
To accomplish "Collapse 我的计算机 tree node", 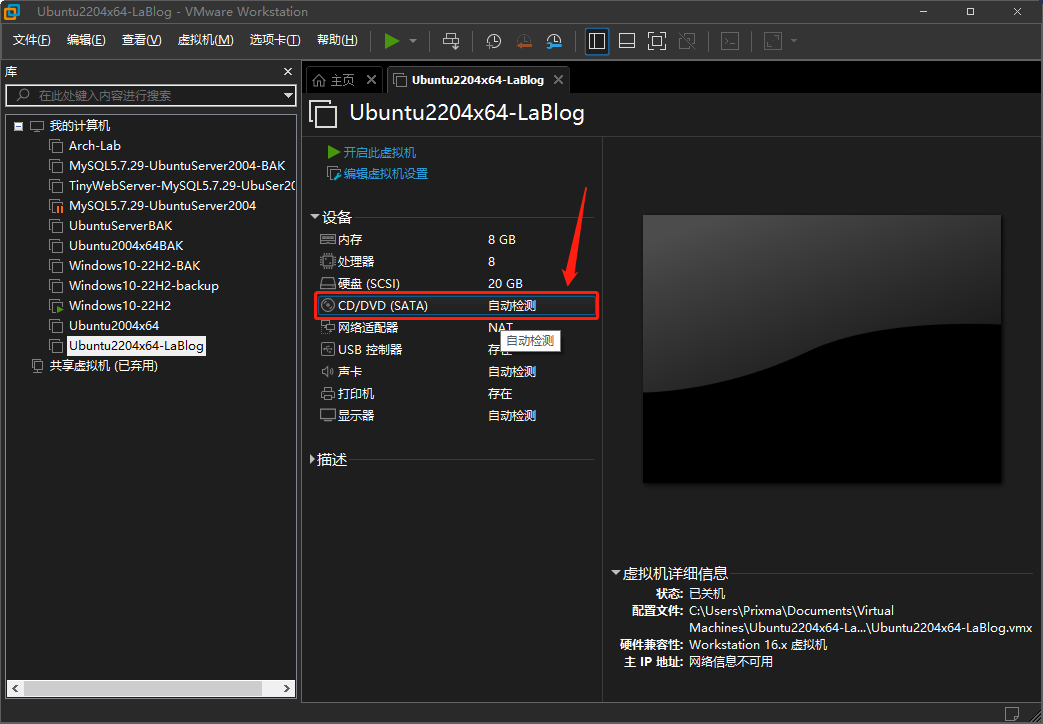I will tap(18, 127).
